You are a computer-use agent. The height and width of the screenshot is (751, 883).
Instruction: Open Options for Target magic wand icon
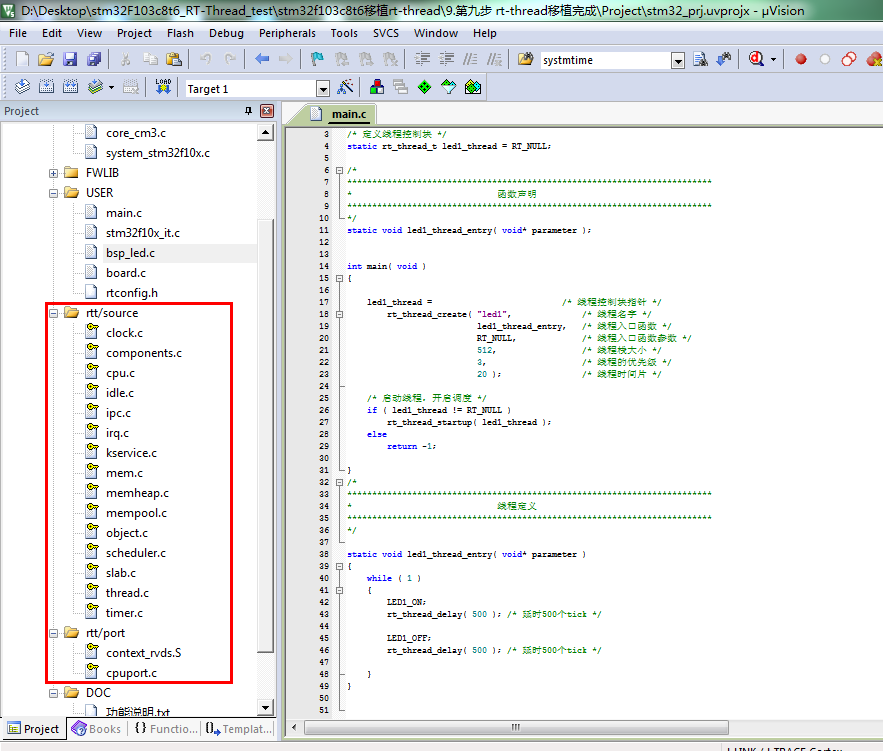(x=346, y=88)
